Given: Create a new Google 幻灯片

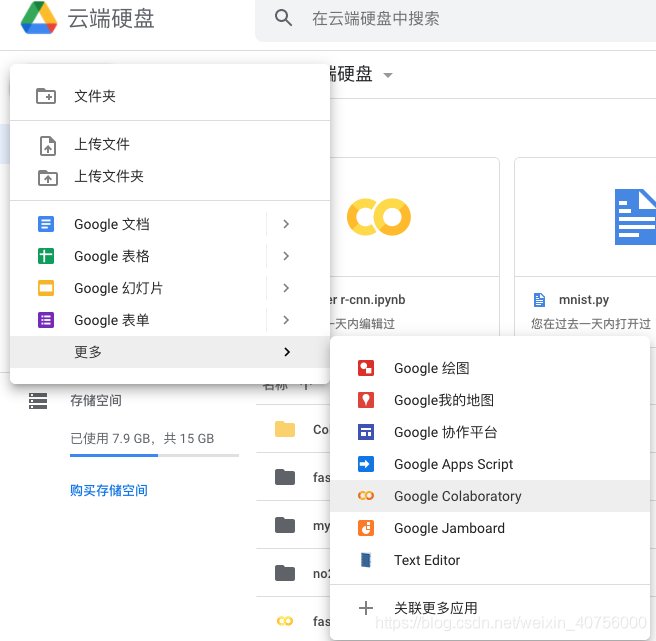Looking at the screenshot, I should pyautogui.click(x=138, y=288).
